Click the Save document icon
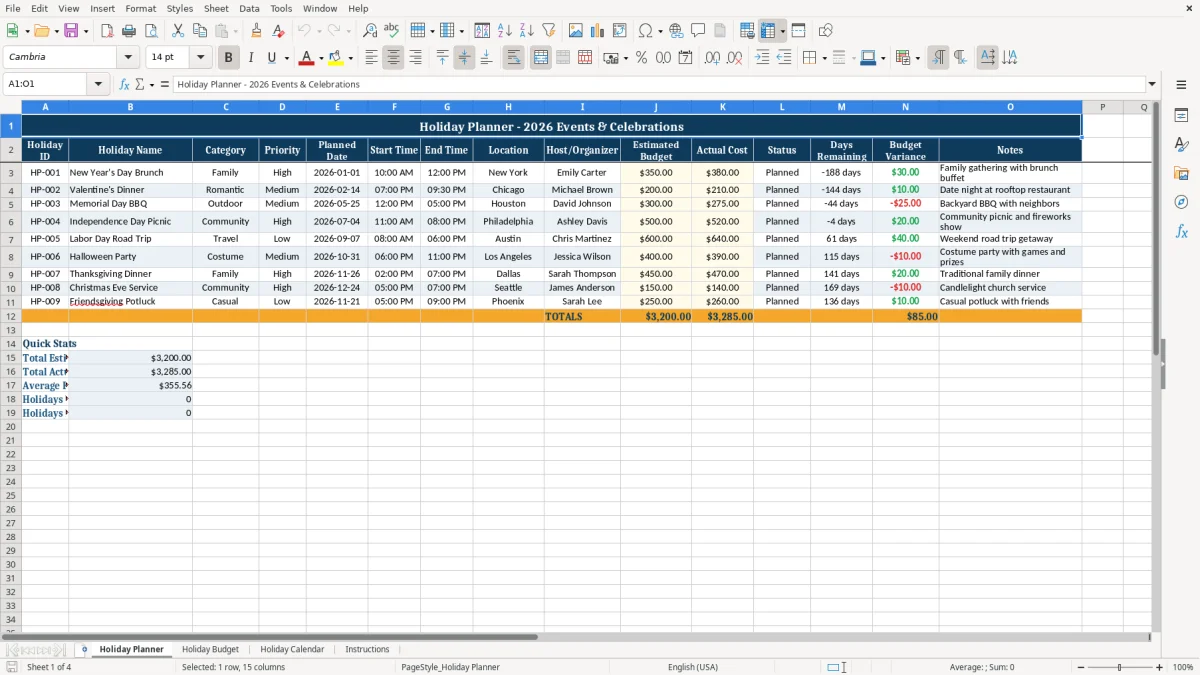Image resolution: width=1200 pixels, height=675 pixels. [71, 31]
